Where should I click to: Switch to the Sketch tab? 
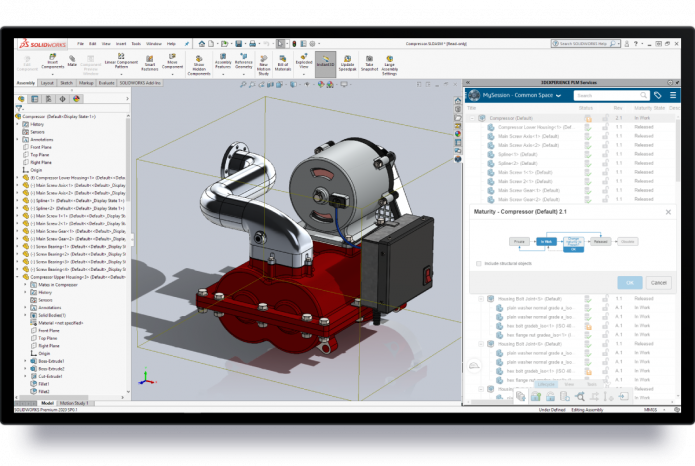point(66,83)
